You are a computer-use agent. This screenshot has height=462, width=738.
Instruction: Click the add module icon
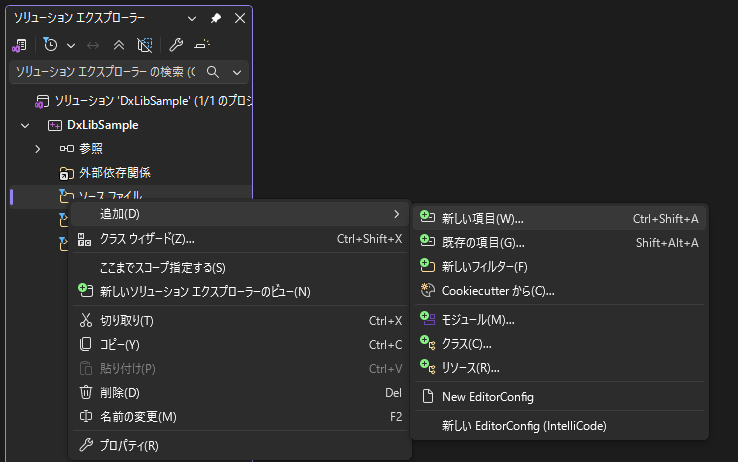click(427, 319)
